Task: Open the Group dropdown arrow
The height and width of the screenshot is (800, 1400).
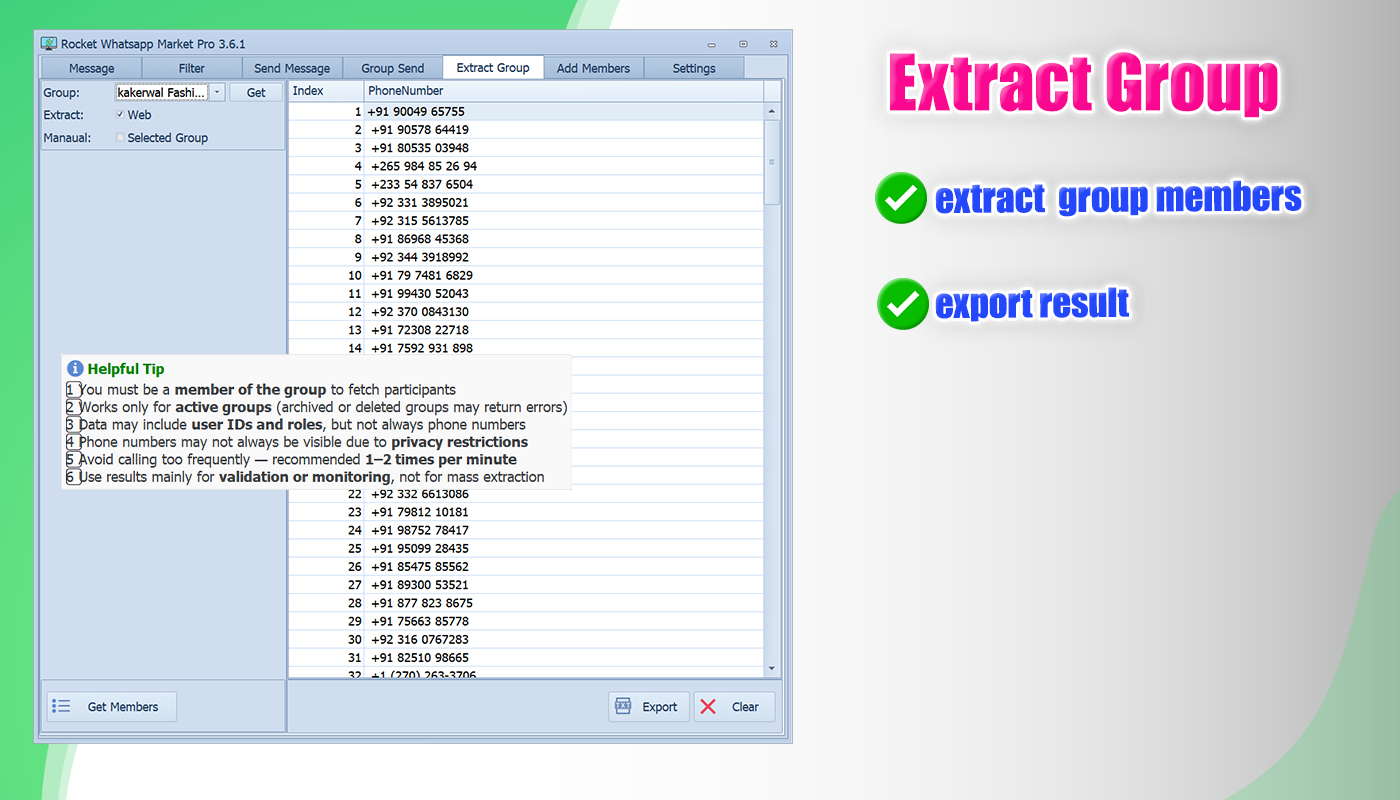Action: (x=218, y=93)
